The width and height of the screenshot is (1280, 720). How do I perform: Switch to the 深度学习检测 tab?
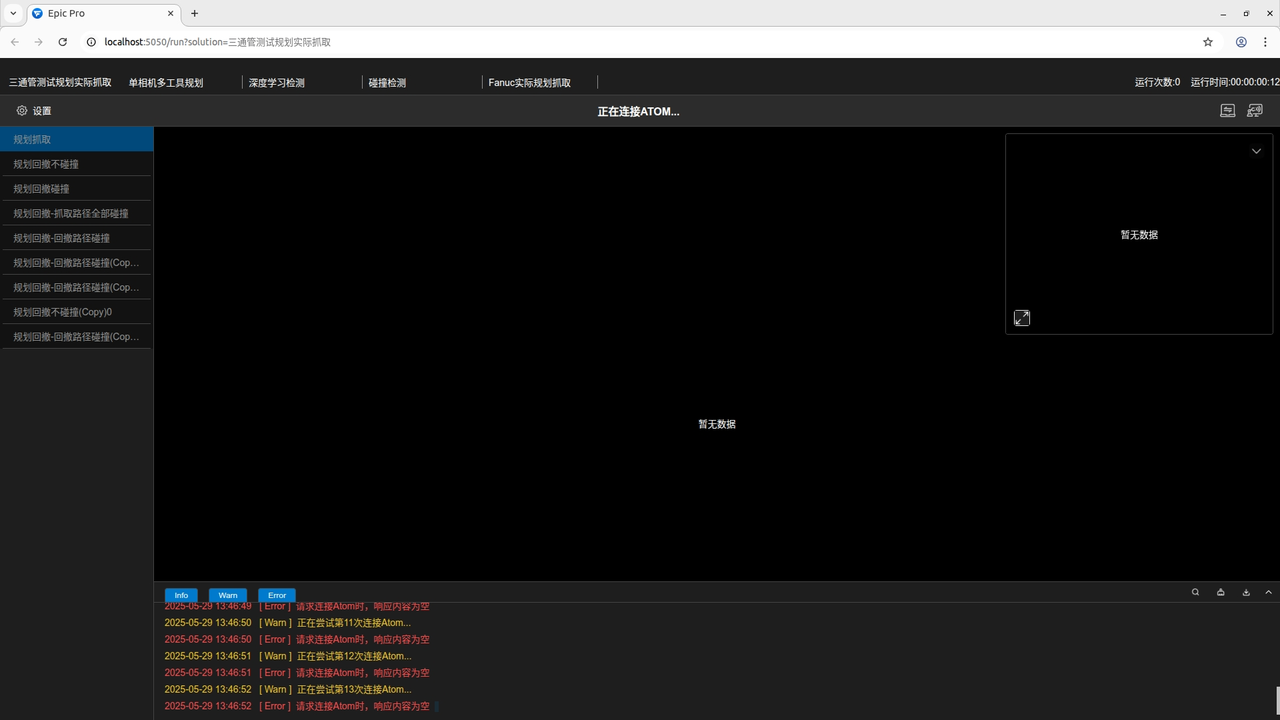[x=277, y=83]
